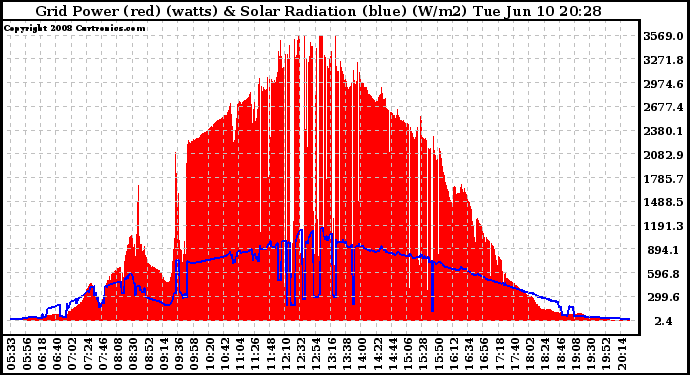
Task: Select the 13:38 time label
Action: [x=347, y=354]
